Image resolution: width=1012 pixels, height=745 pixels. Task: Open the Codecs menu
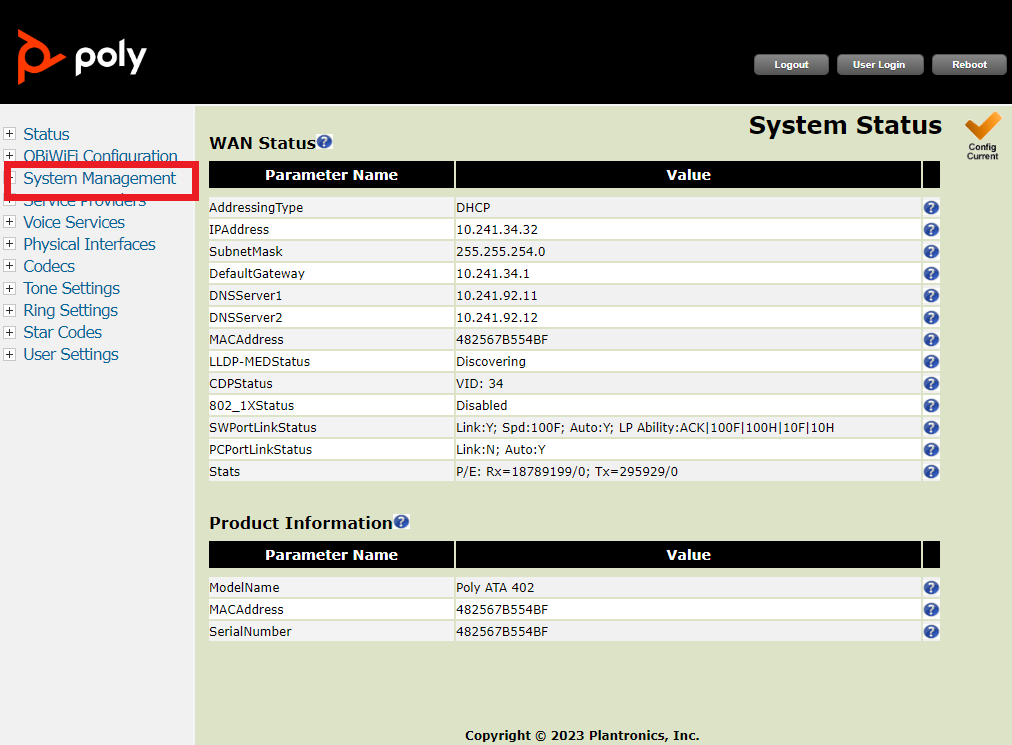49,266
